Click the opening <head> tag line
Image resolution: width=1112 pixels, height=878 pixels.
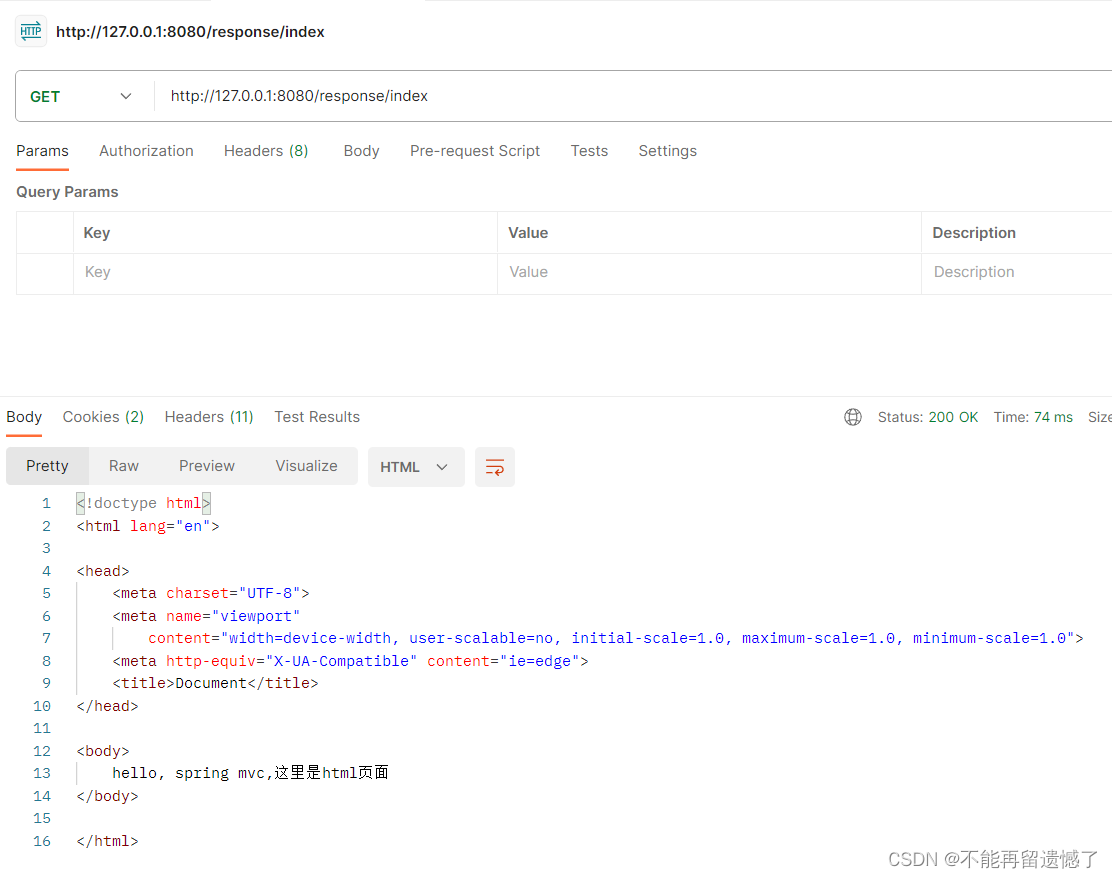[x=103, y=571]
